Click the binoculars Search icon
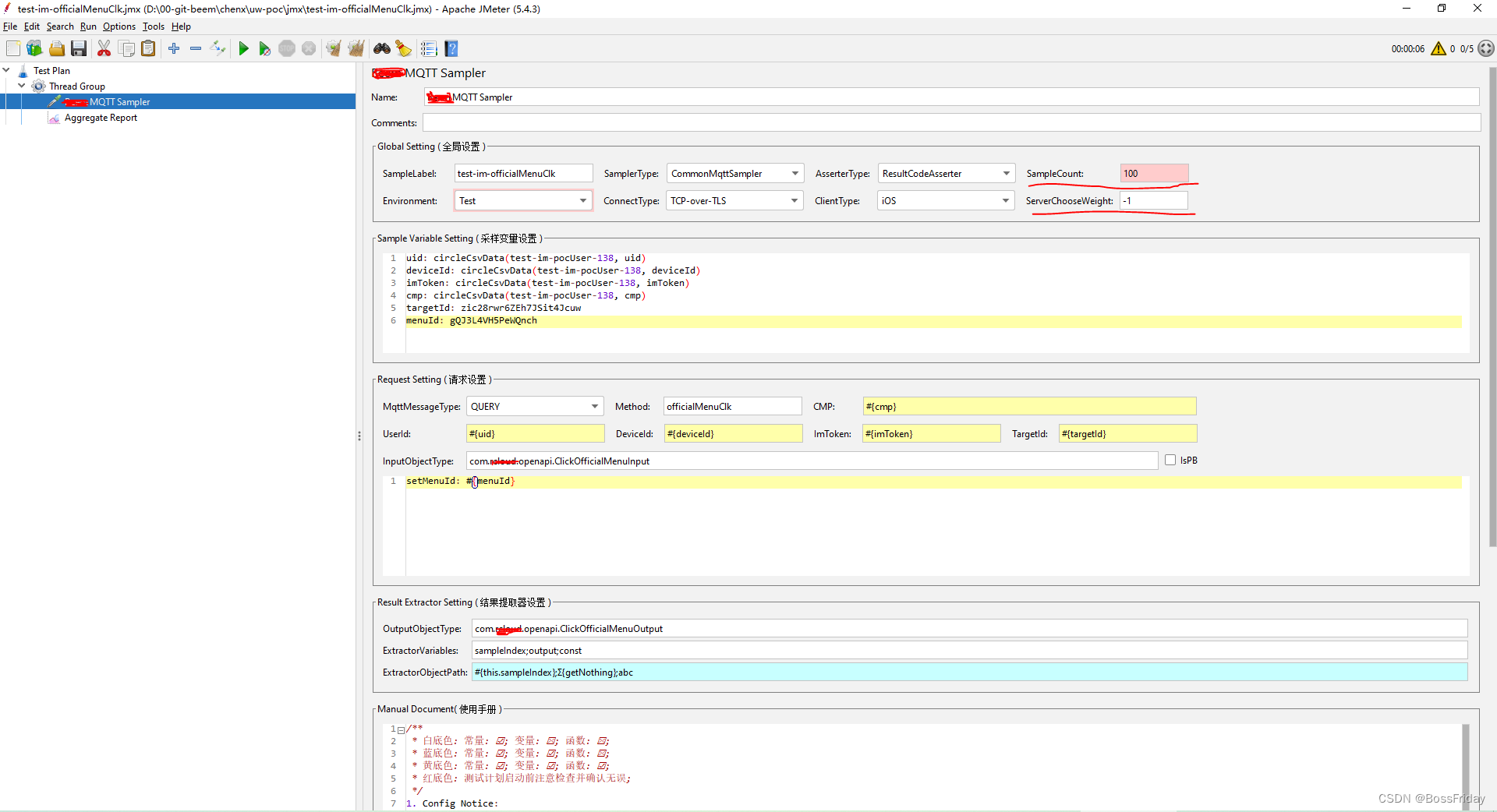1497x812 pixels. pyautogui.click(x=382, y=49)
